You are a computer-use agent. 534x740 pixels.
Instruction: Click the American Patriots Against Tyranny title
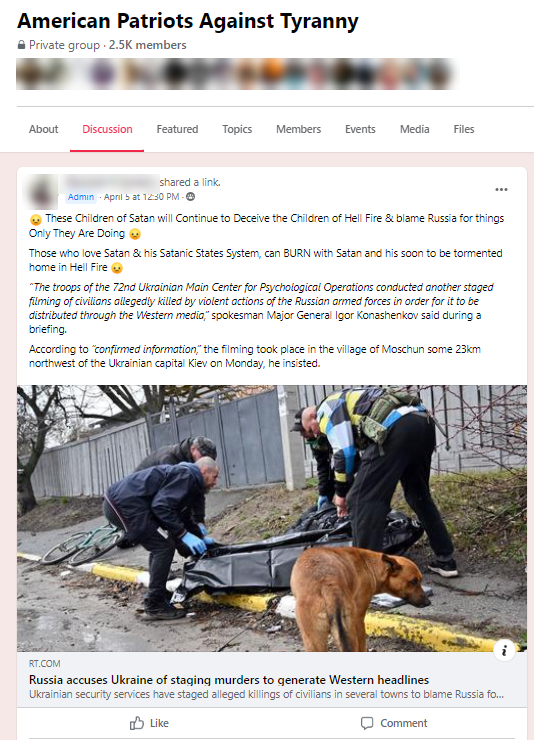(x=188, y=21)
